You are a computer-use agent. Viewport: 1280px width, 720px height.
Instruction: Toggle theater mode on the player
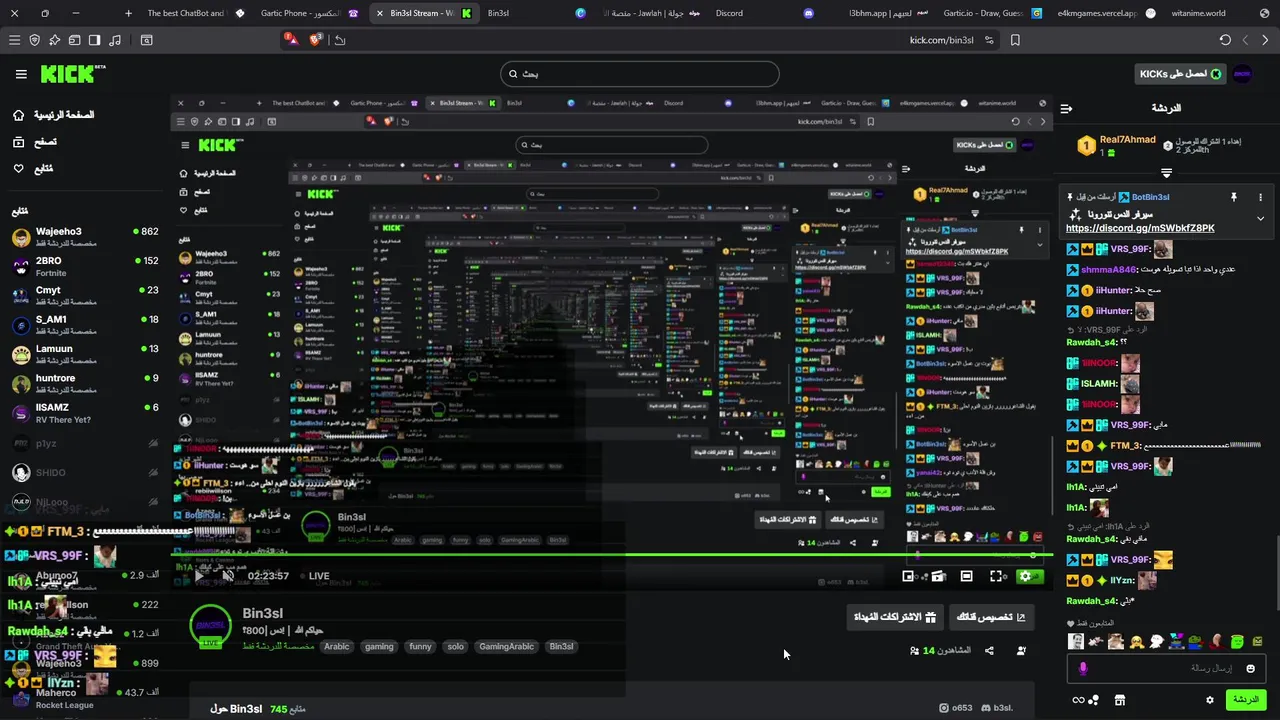(966, 576)
